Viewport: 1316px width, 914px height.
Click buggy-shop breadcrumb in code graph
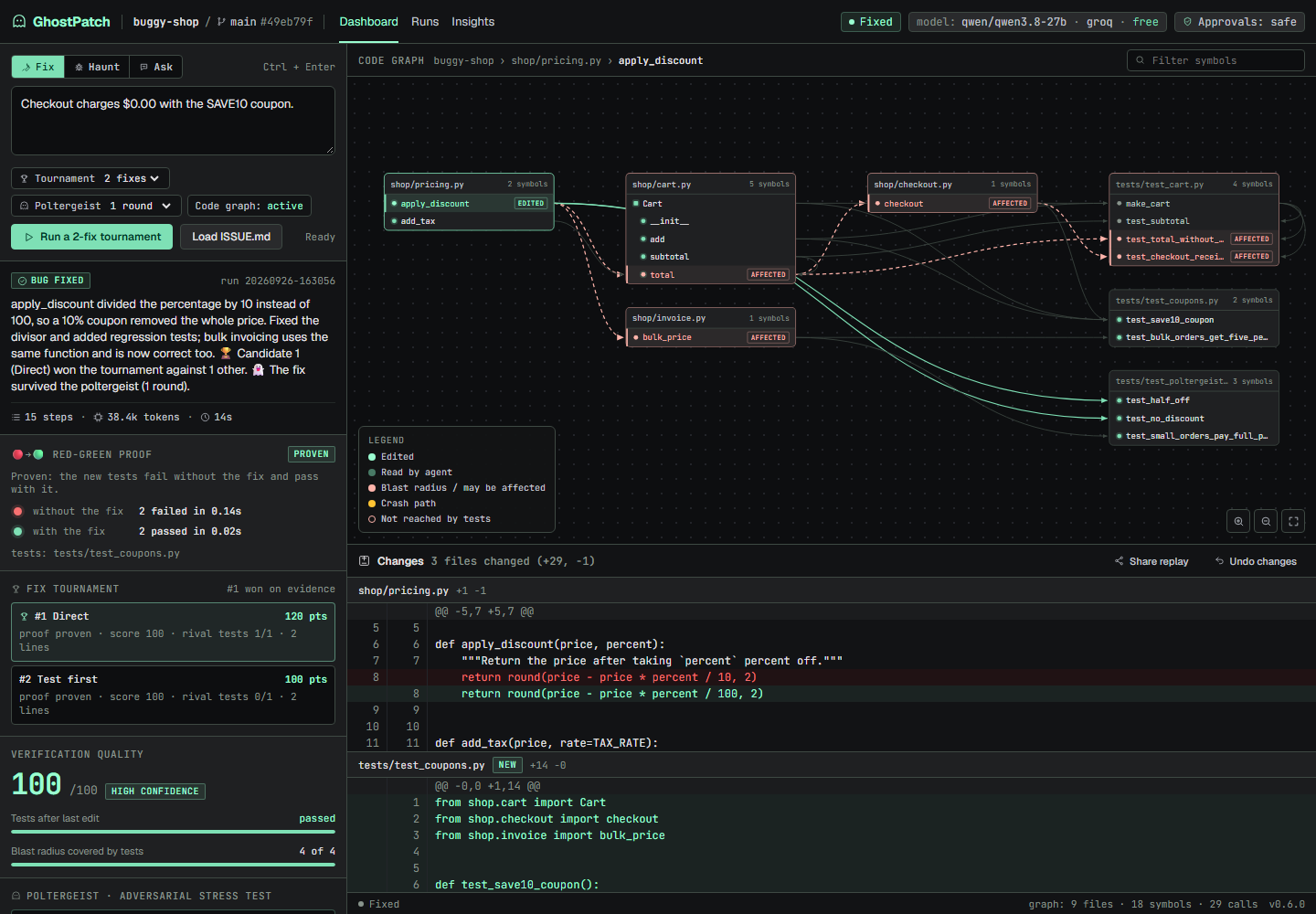pos(463,60)
